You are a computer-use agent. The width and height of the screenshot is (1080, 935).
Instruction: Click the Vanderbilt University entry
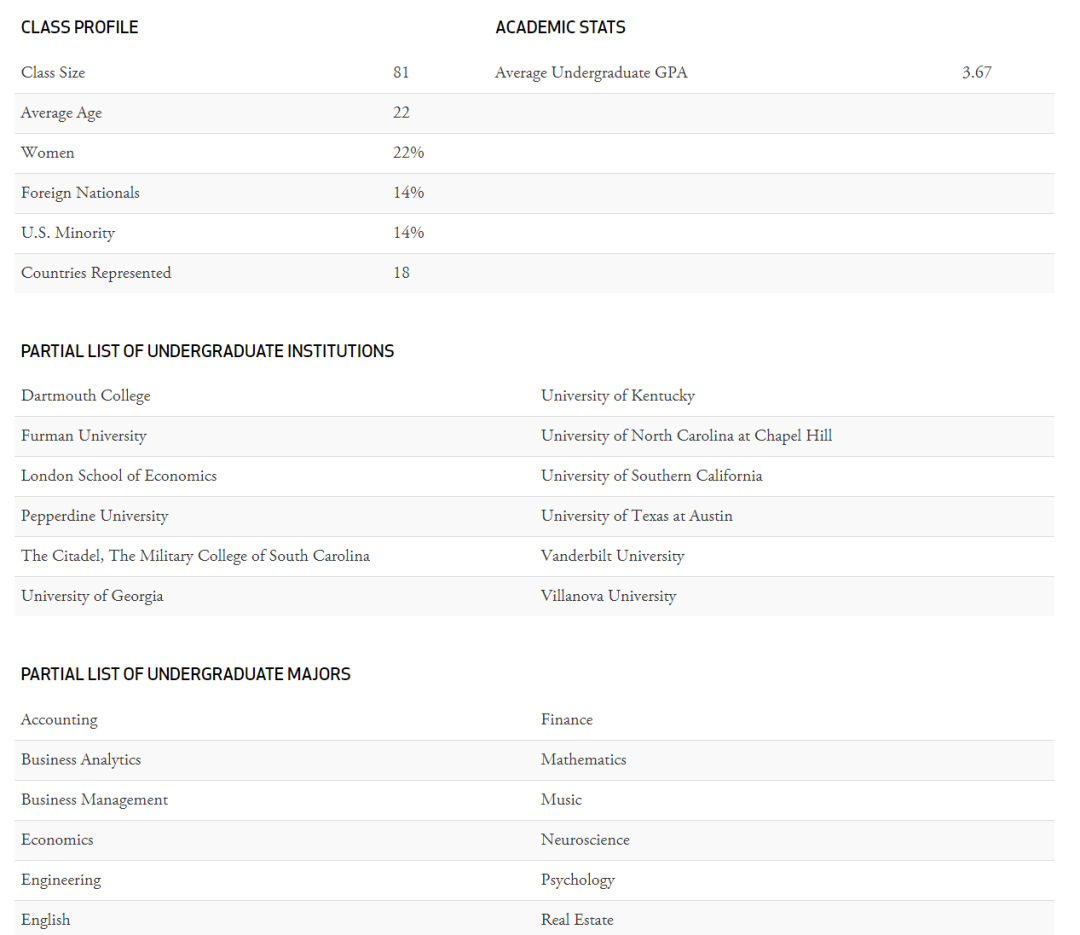[612, 556]
